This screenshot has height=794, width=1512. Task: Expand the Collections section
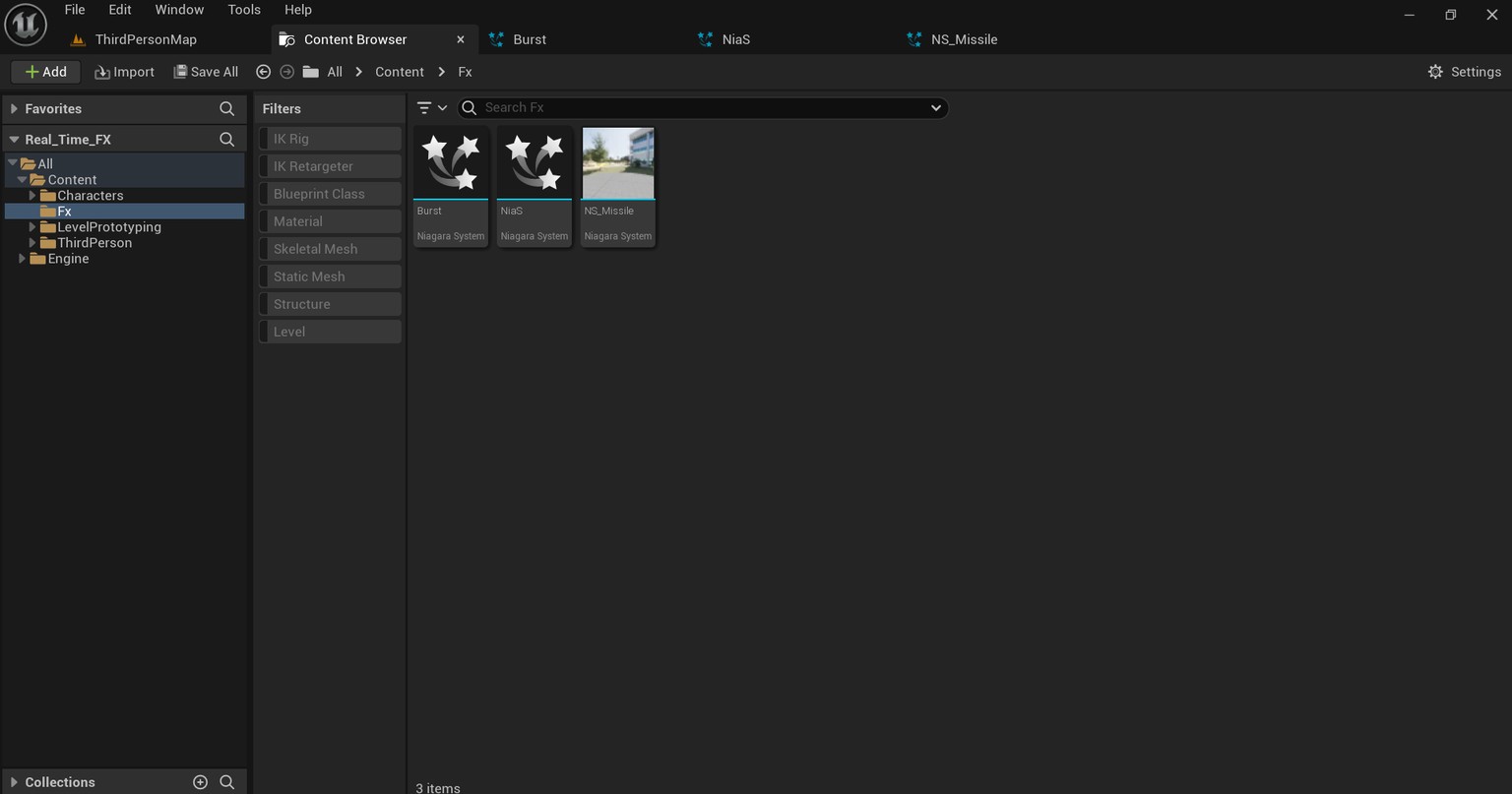(14, 782)
